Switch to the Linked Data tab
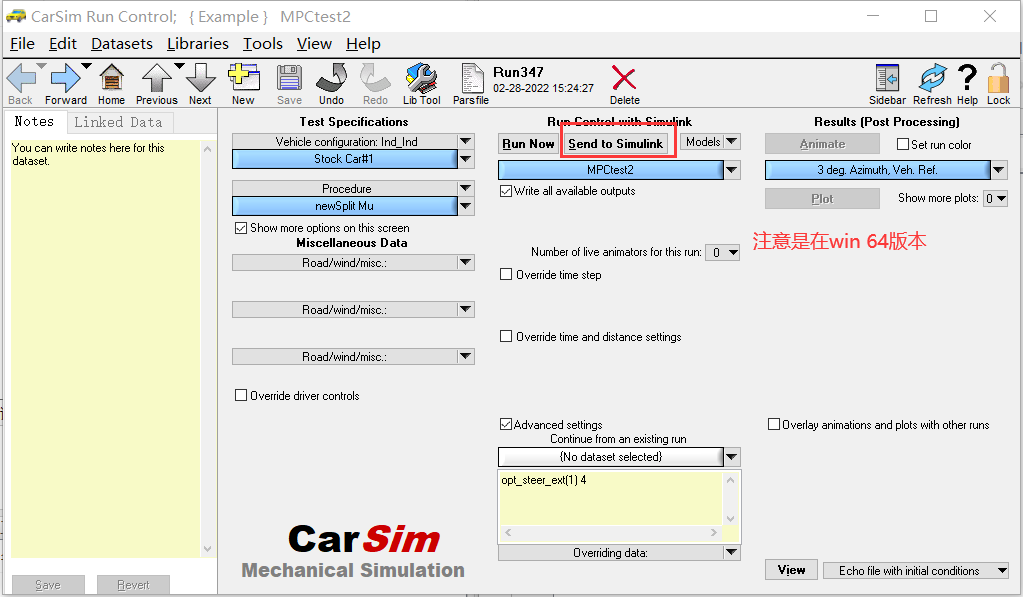The height and width of the screenshot is (597, 1023). coord(119,121)
